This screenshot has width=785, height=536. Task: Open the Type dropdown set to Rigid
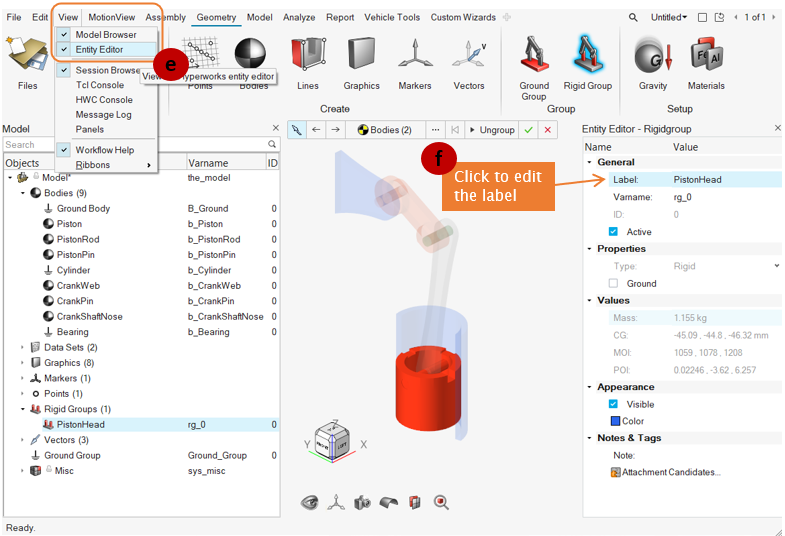[776, 266]
